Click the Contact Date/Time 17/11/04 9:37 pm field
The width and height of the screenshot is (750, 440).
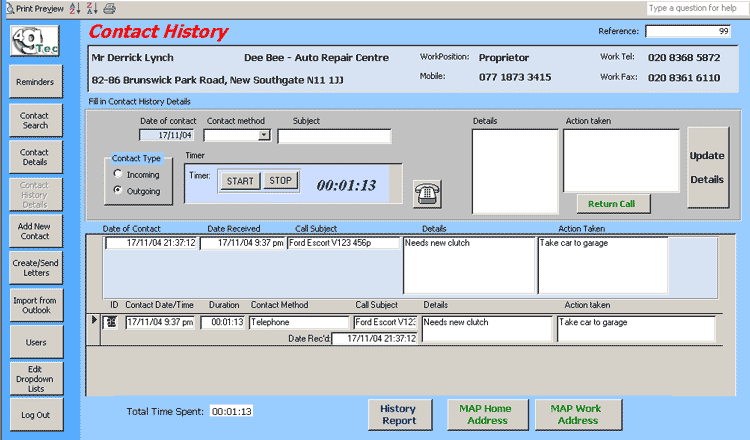(160, 322)
